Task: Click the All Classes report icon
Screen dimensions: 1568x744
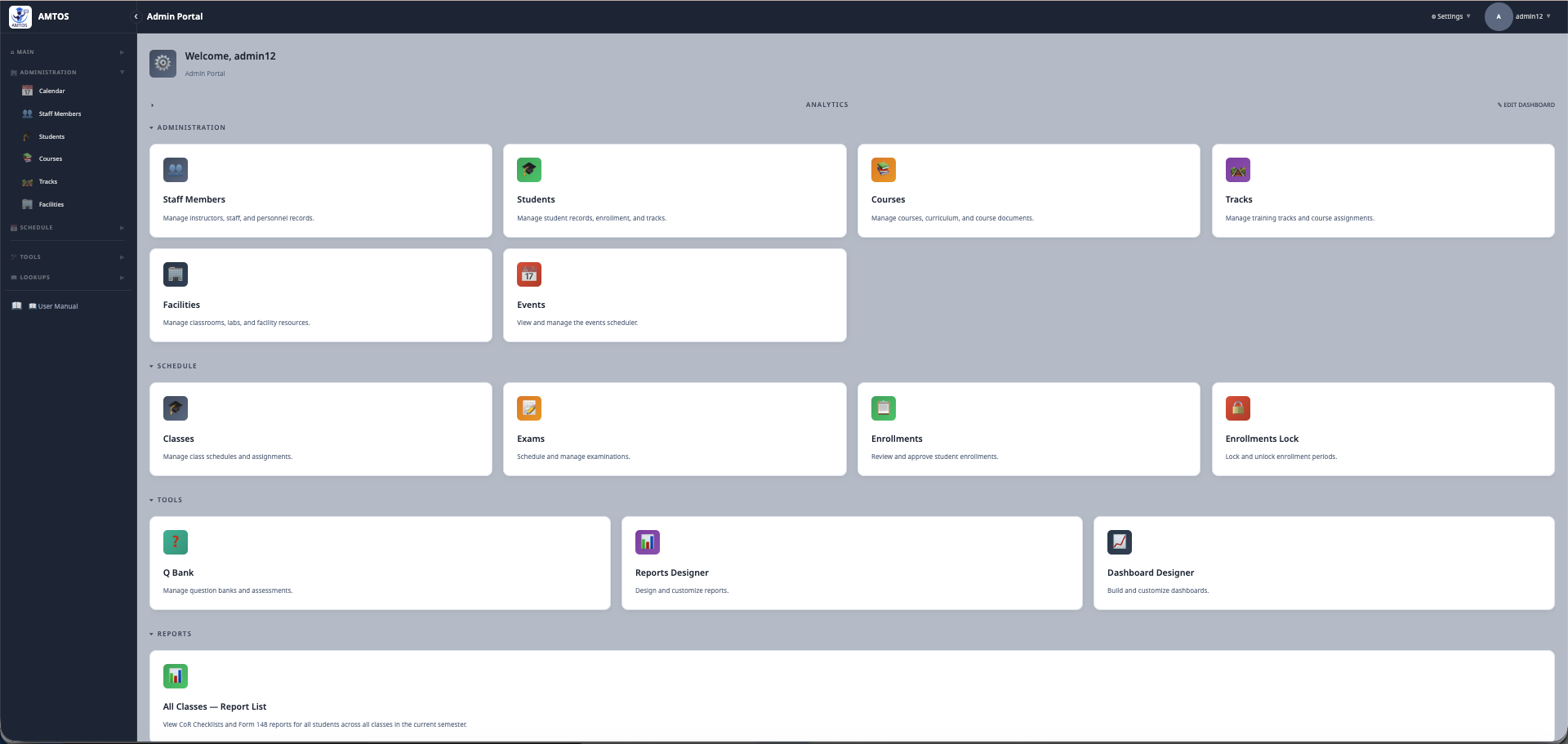Action: point(176,676)
